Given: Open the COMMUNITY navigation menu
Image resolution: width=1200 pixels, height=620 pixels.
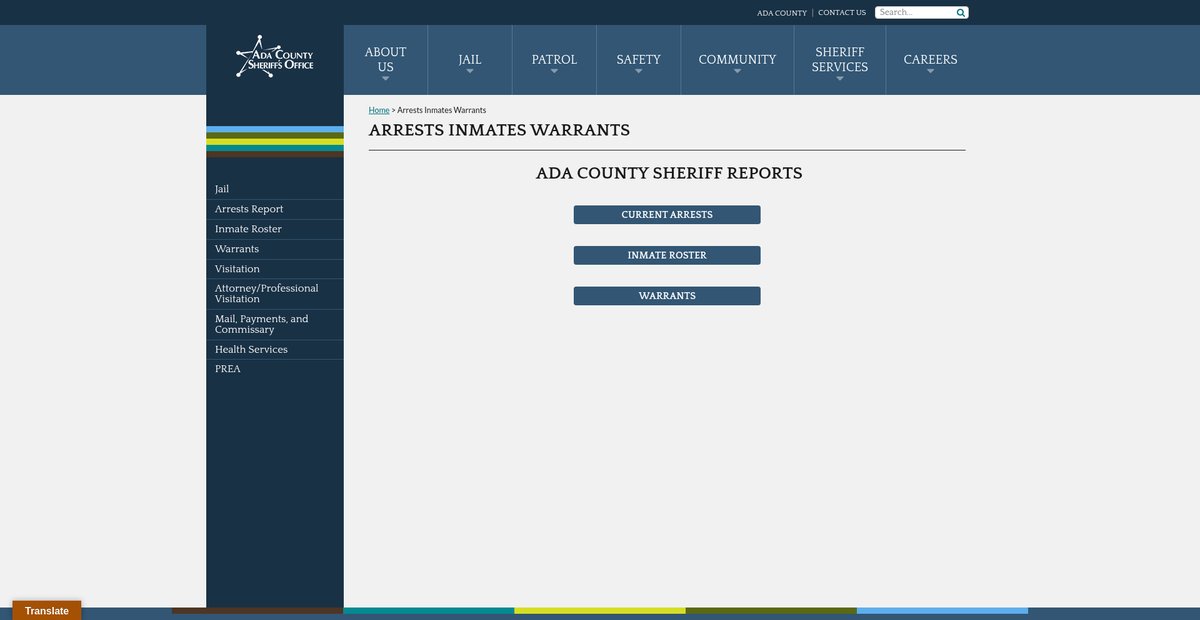Looking at the screenshot, I should (x=738, y=60).
